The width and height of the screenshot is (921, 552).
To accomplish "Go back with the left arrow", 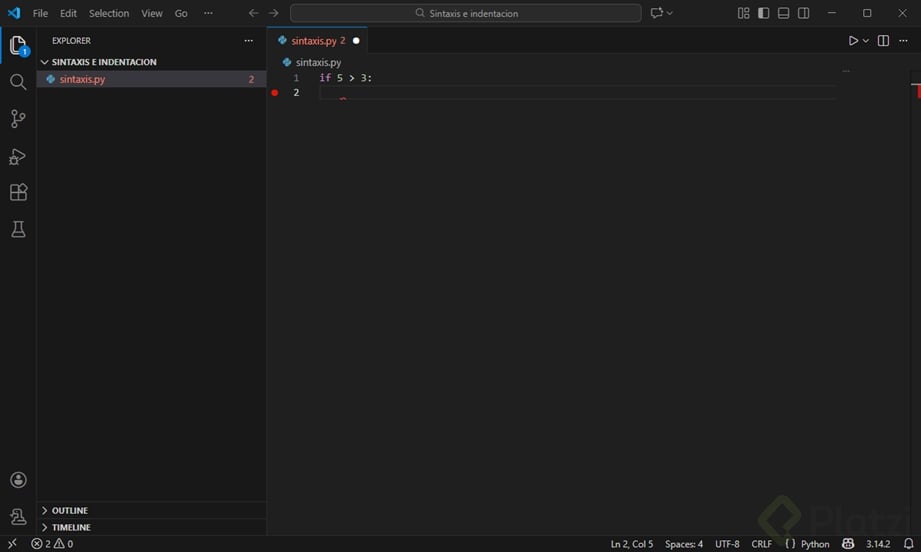I will click(x=253, y=13).
